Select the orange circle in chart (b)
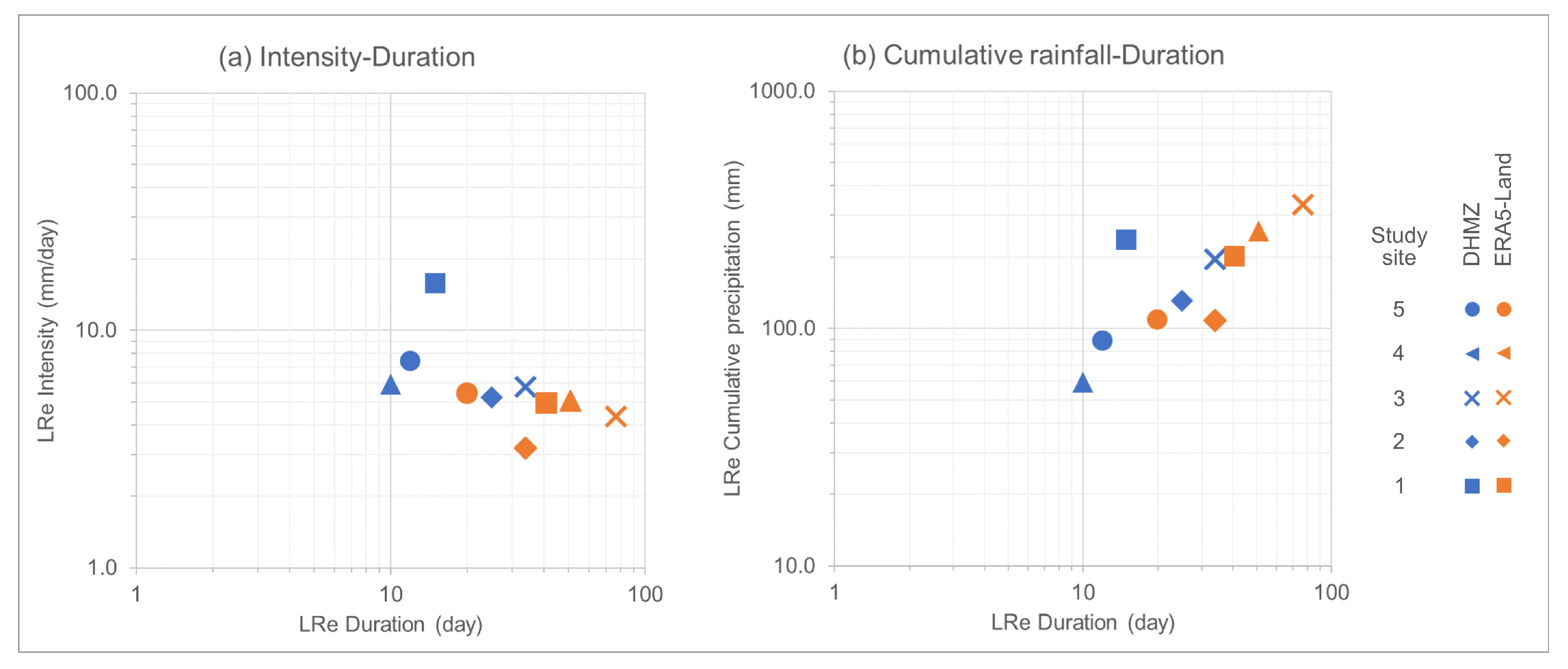The image size is (1568, 669). pyautogui.click(x=1157, y=319)
